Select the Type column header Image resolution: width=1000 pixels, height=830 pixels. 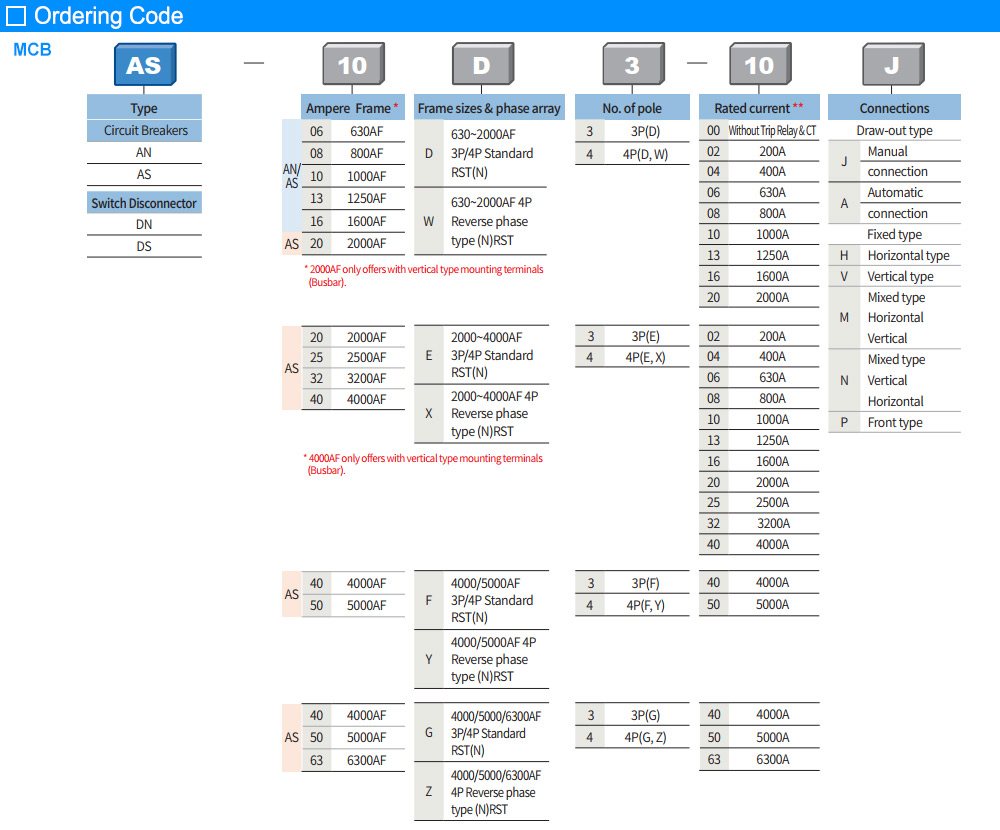pyautogui.click(x=144, y=108)
